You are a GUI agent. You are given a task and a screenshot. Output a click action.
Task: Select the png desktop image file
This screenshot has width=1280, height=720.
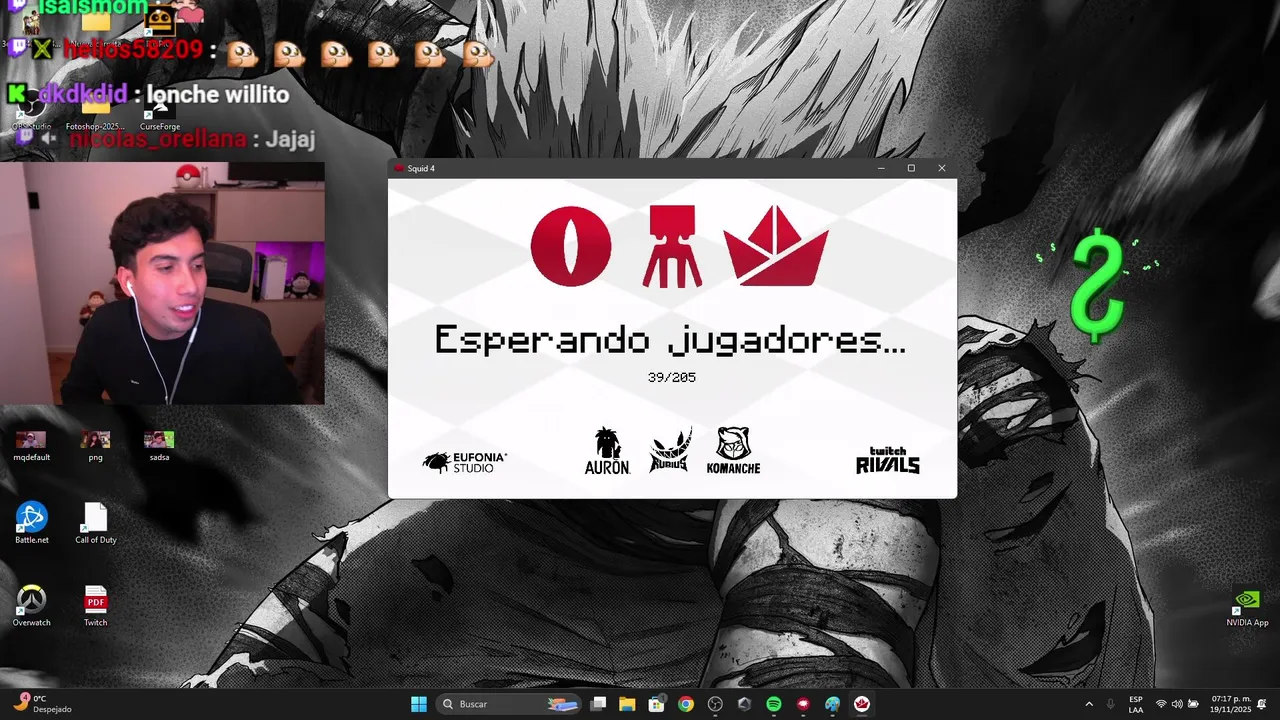click(95, 446)
